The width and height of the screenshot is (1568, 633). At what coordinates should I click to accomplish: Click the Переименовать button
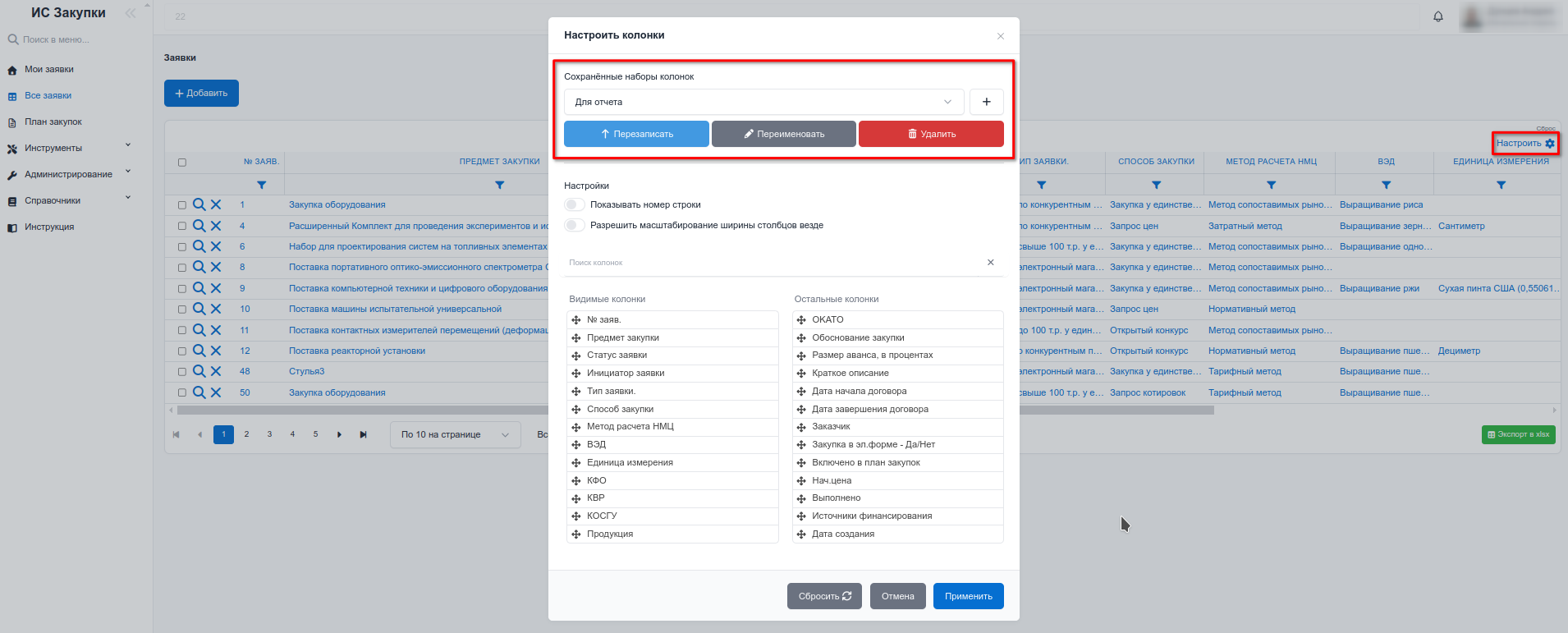[784, 134]
